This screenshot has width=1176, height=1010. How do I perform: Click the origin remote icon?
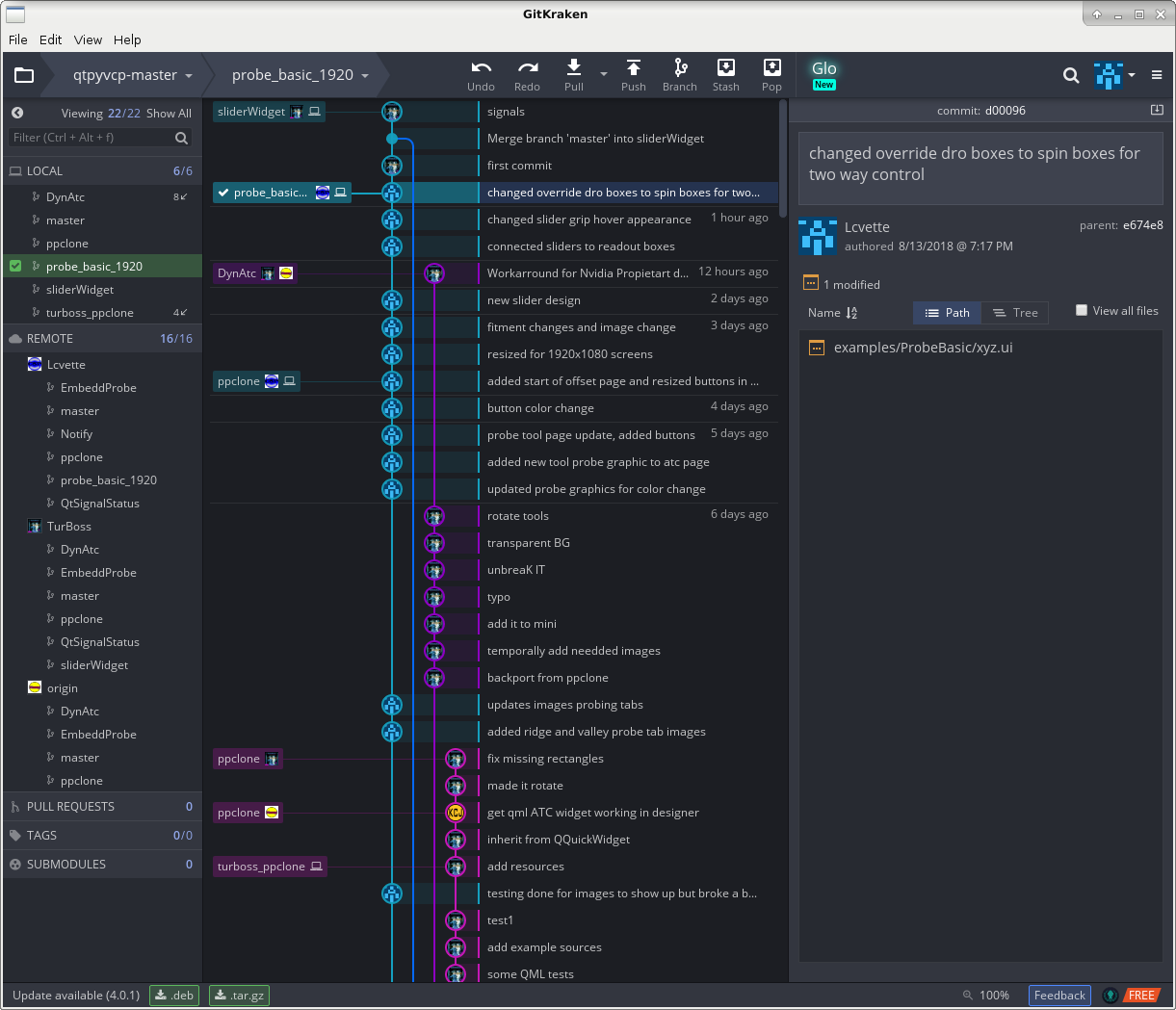point(35,688)
